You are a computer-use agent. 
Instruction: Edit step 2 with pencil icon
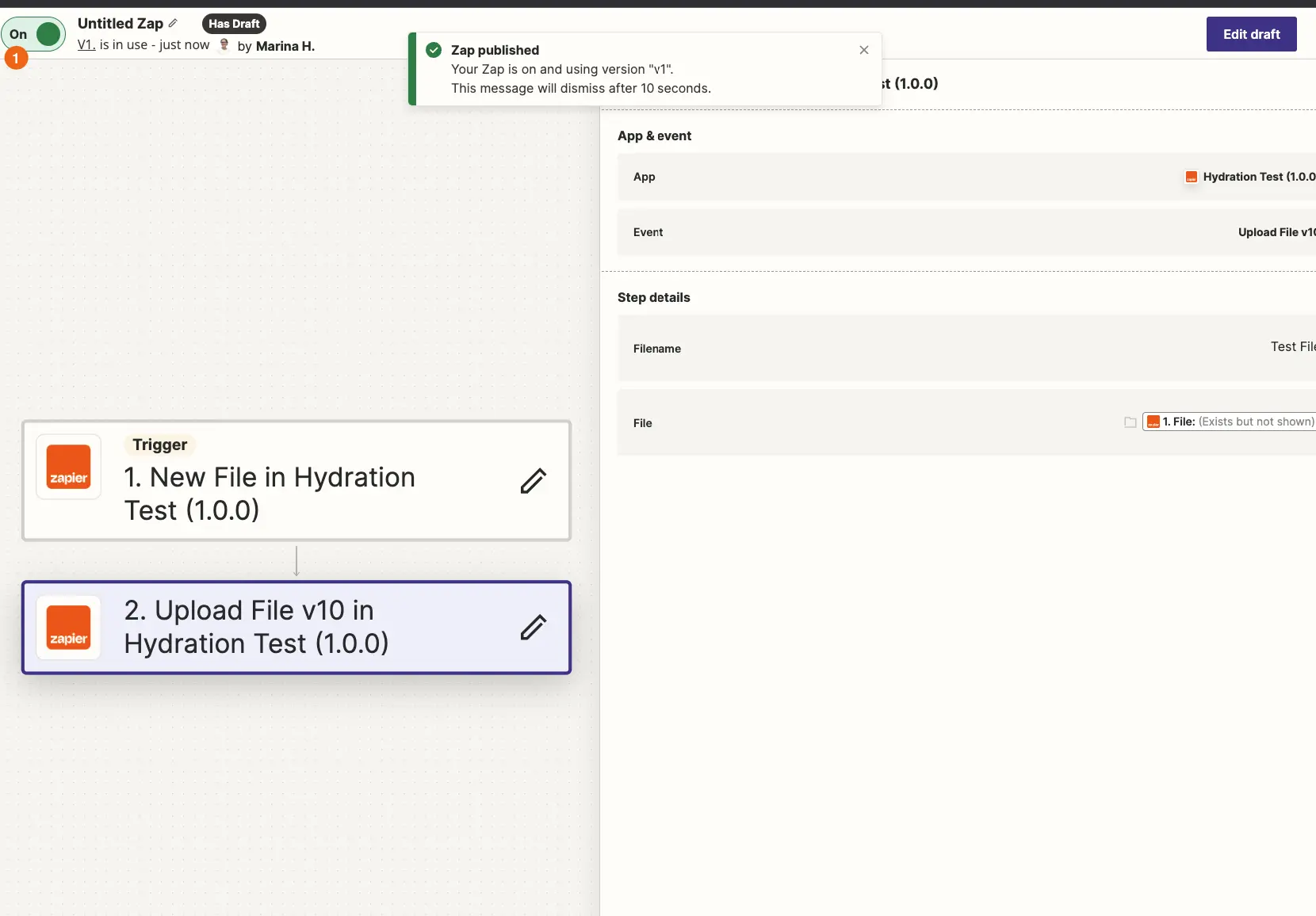[x=534, y=627]
